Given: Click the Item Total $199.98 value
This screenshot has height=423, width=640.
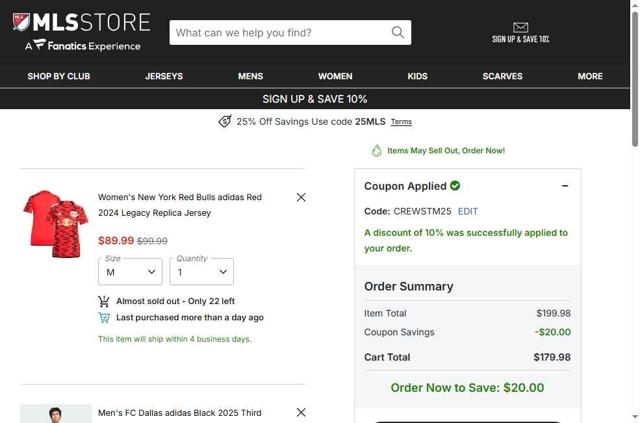Looking at the screenshot, I should [553, 313].
